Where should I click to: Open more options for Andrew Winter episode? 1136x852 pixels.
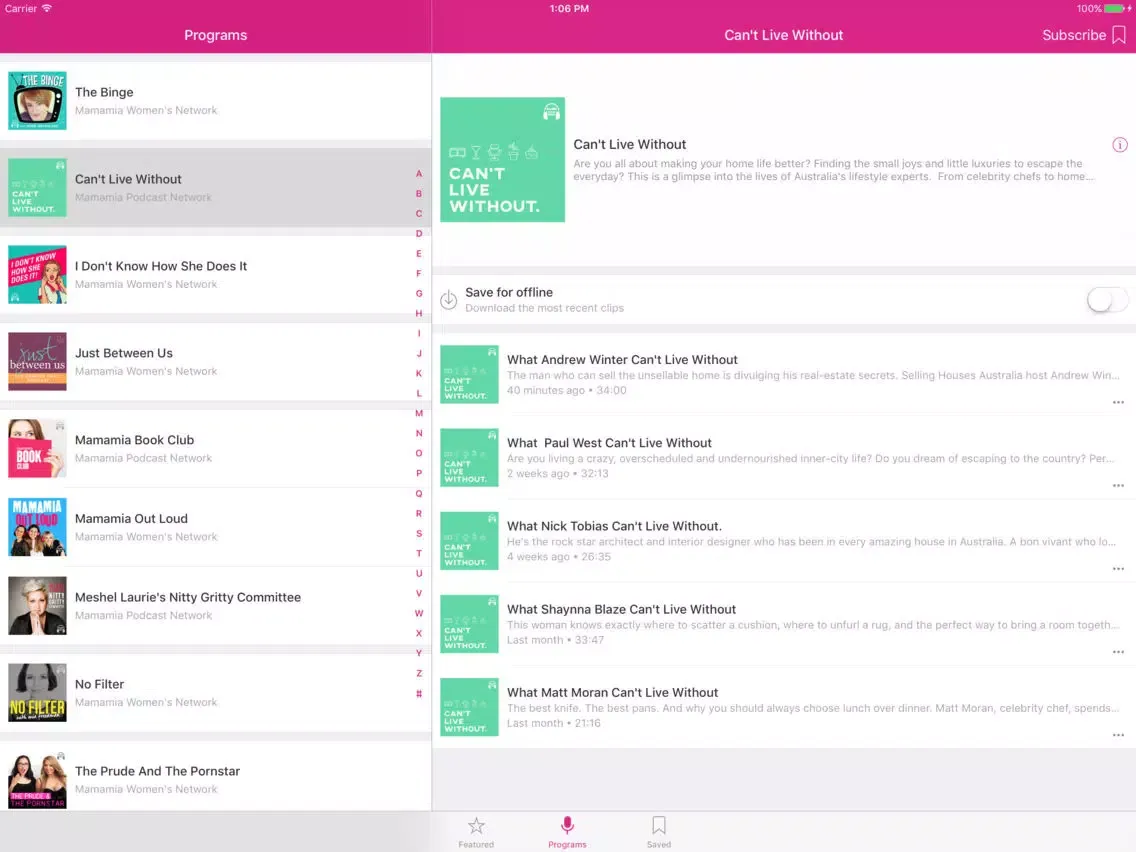pos(1118,402)
